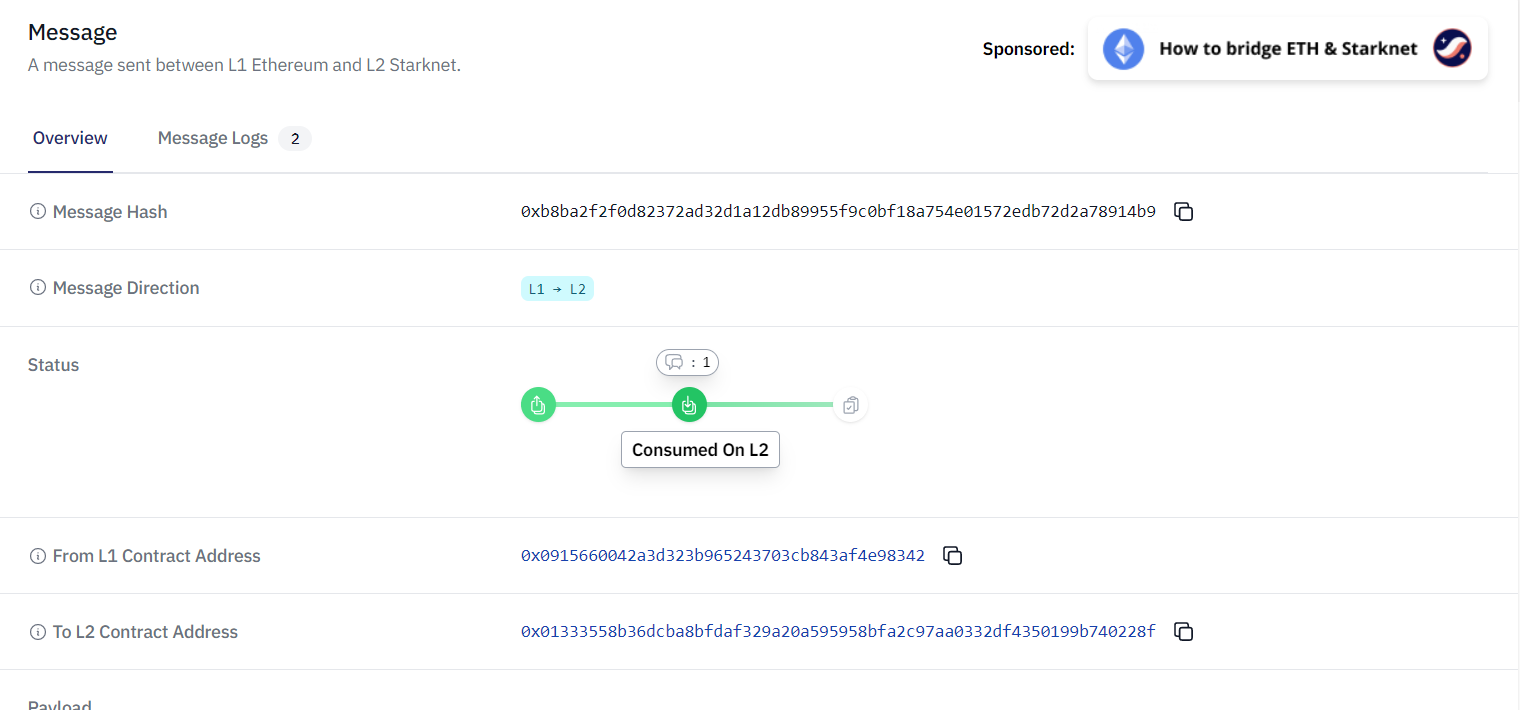Copy the Message Hash value
Image resolution: width=1520 pixels, height=710 pixels.
[x=1183, y=211]
